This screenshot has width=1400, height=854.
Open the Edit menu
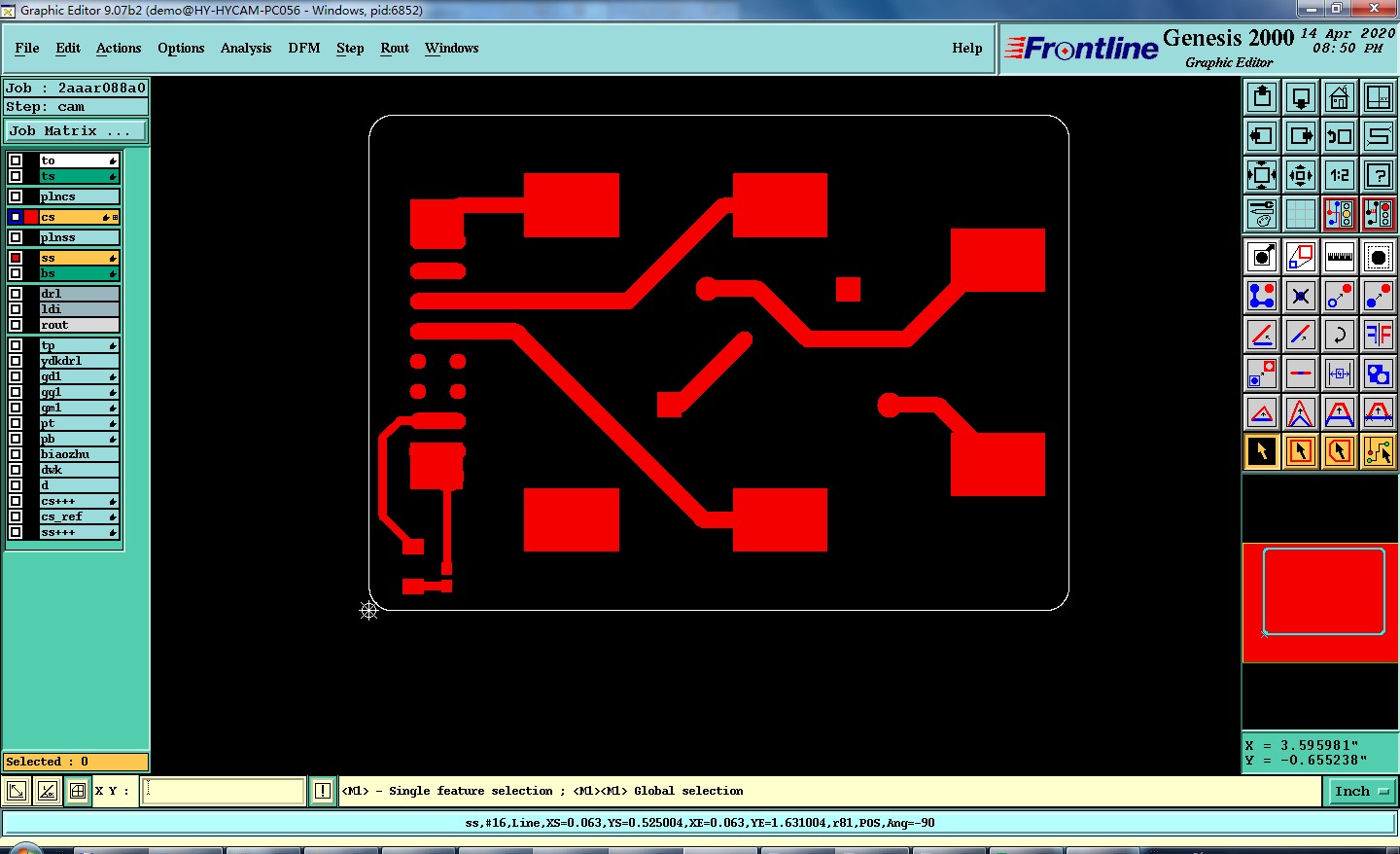[x=68, y=48]
